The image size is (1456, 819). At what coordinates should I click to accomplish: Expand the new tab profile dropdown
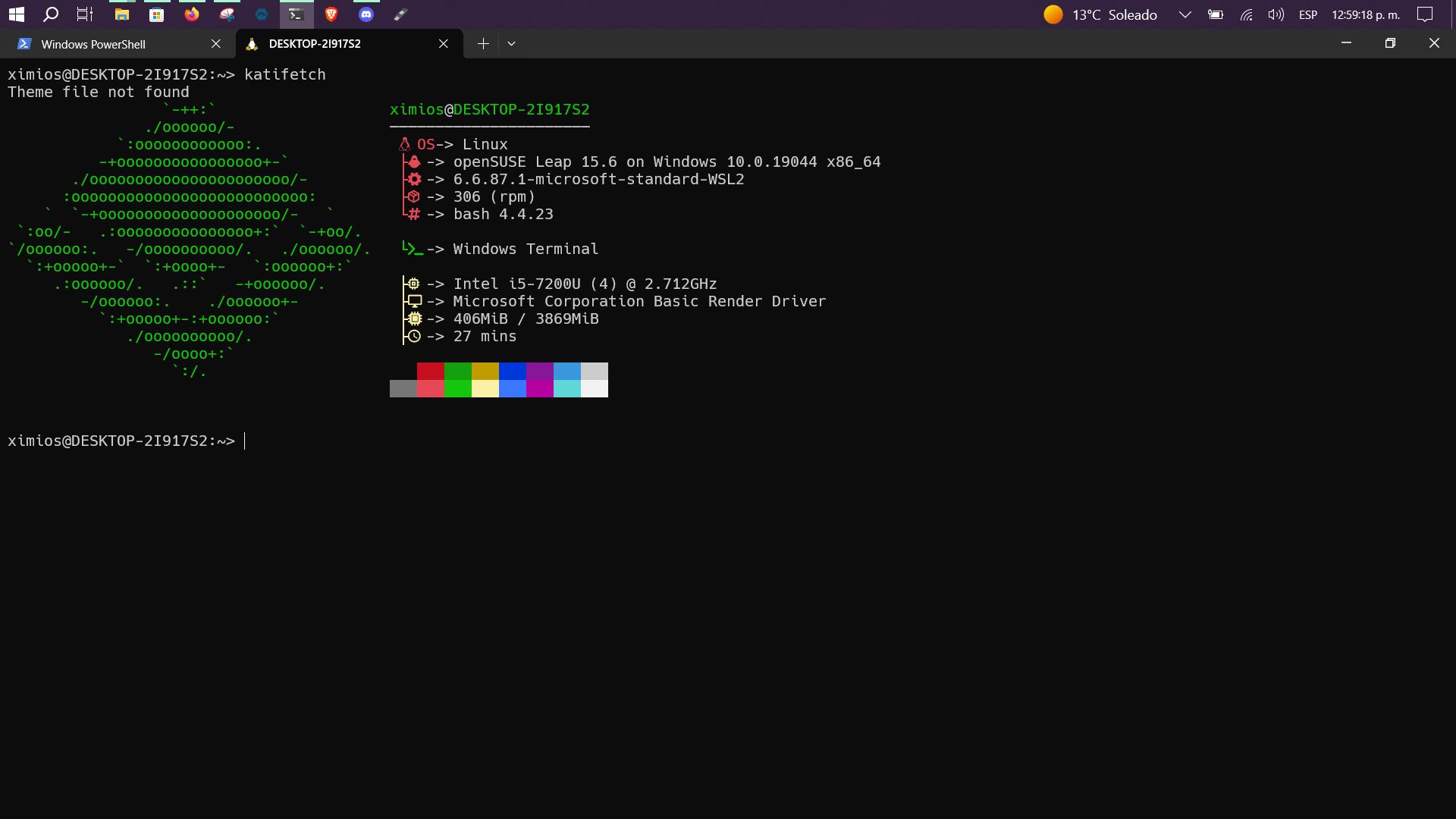click(x=511, y=44)
